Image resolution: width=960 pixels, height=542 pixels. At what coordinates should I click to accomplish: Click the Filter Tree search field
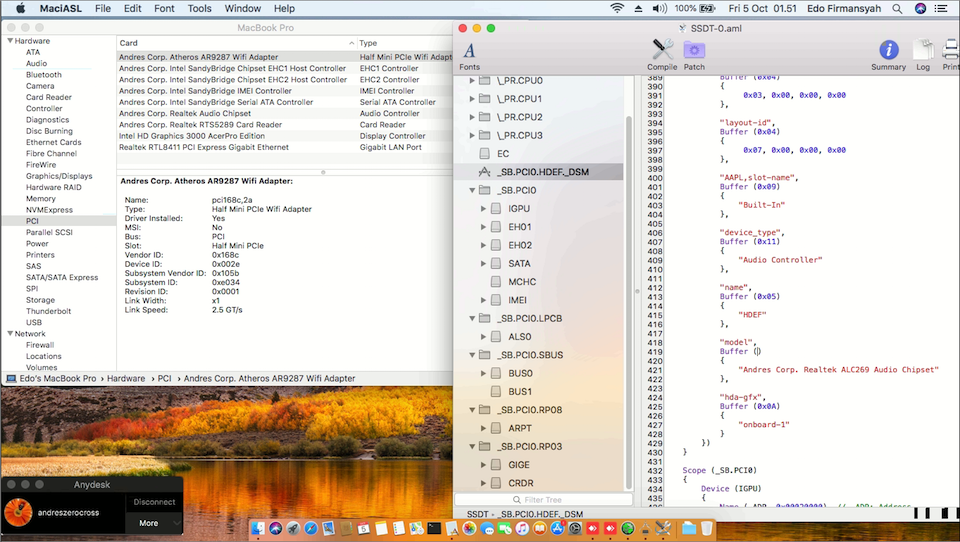(545, 499)
